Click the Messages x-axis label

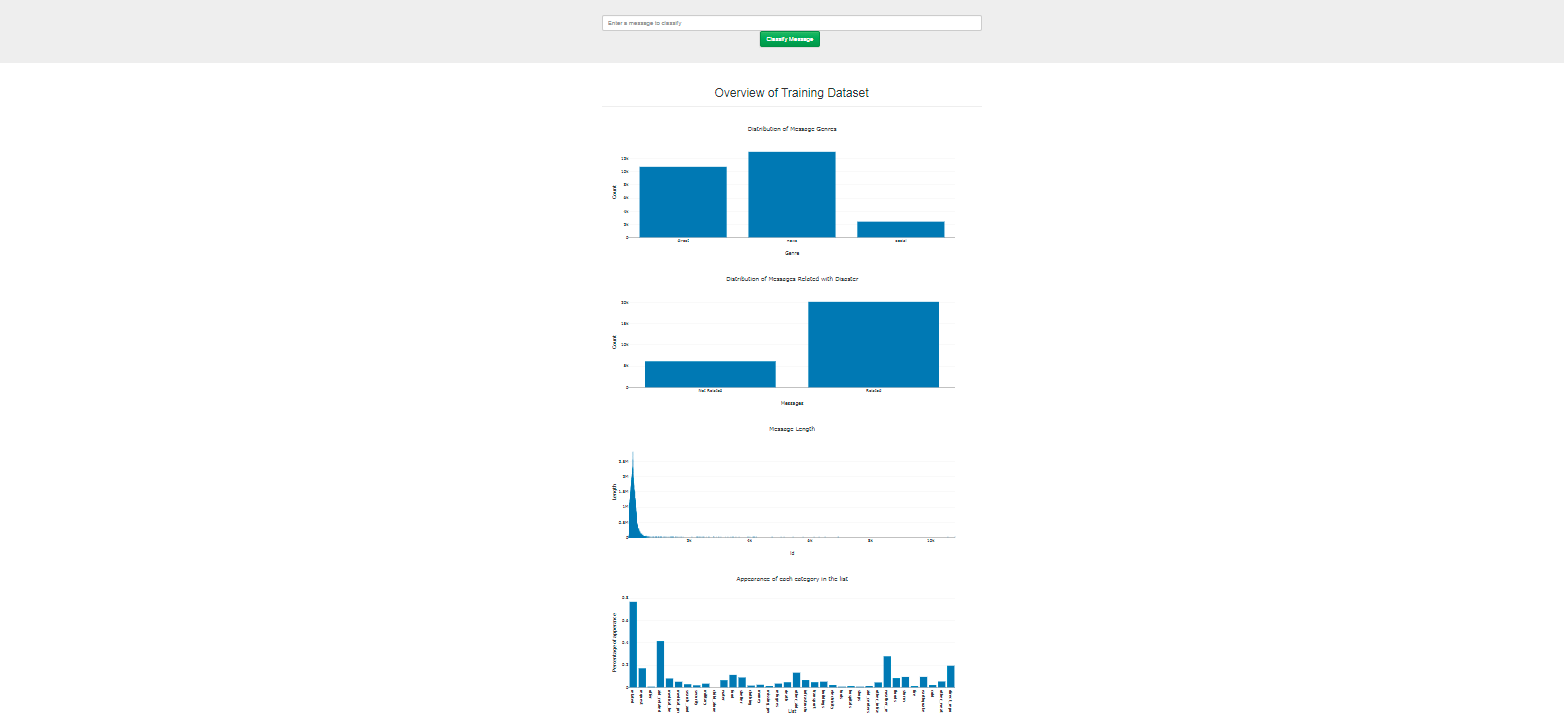[792, 403]
